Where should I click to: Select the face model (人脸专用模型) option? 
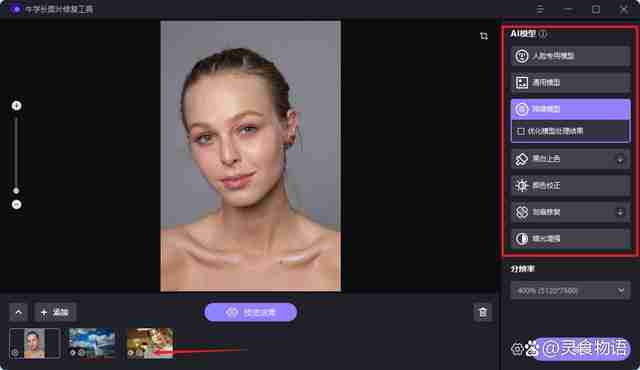coord(570,56)
